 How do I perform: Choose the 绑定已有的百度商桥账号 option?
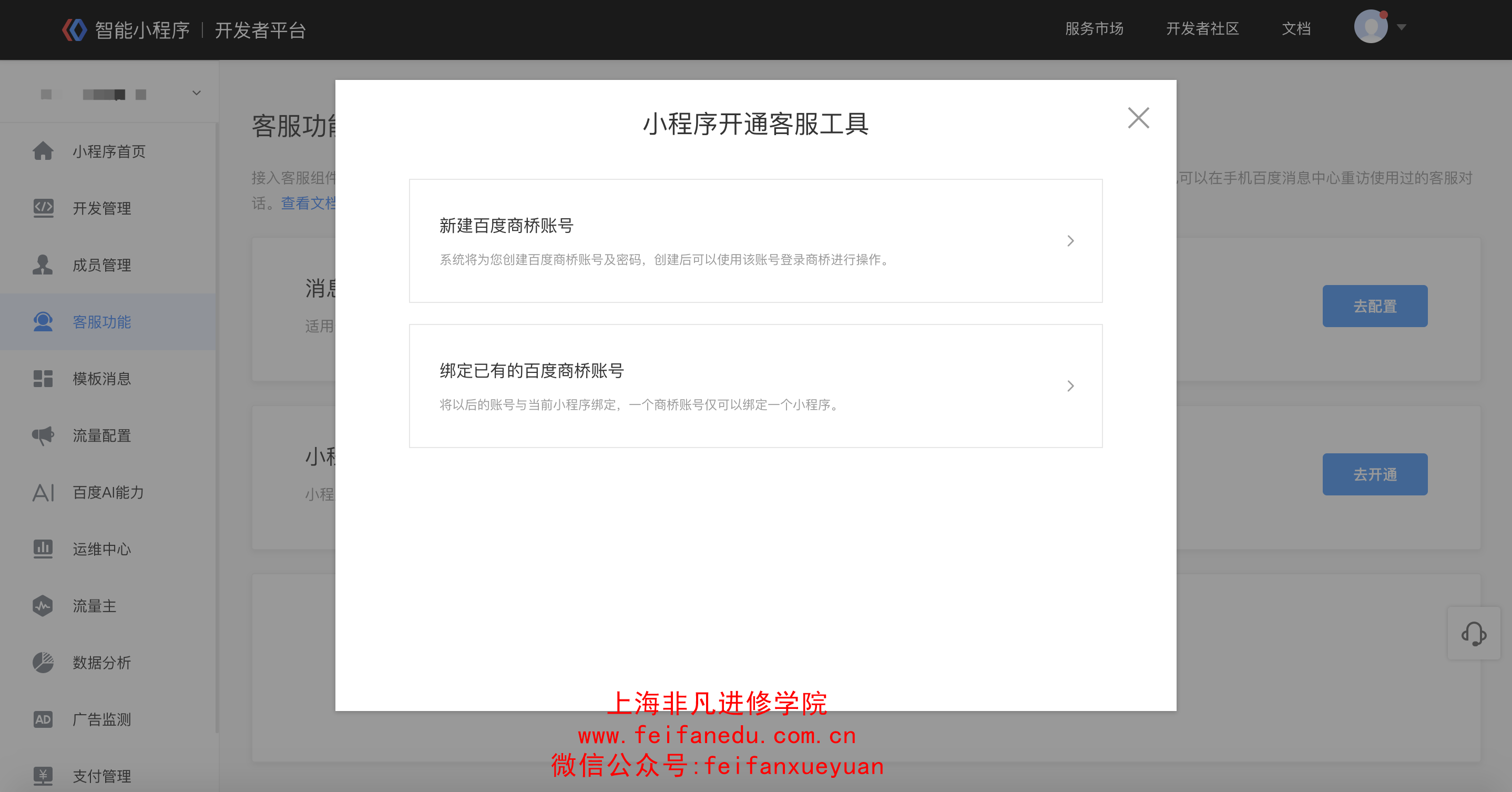point(755,385)
